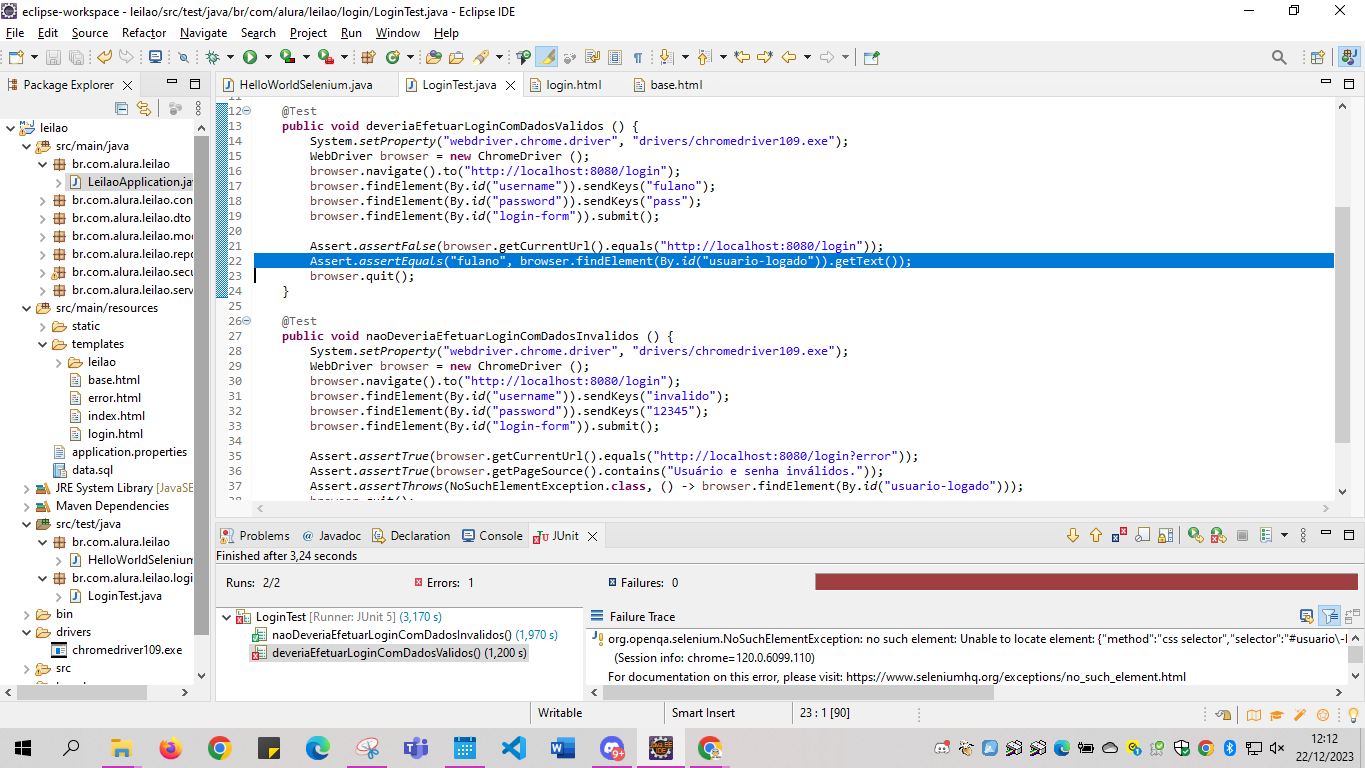Collapse all in Package Explorer
Screen dimensions: 1365x768
122,109
